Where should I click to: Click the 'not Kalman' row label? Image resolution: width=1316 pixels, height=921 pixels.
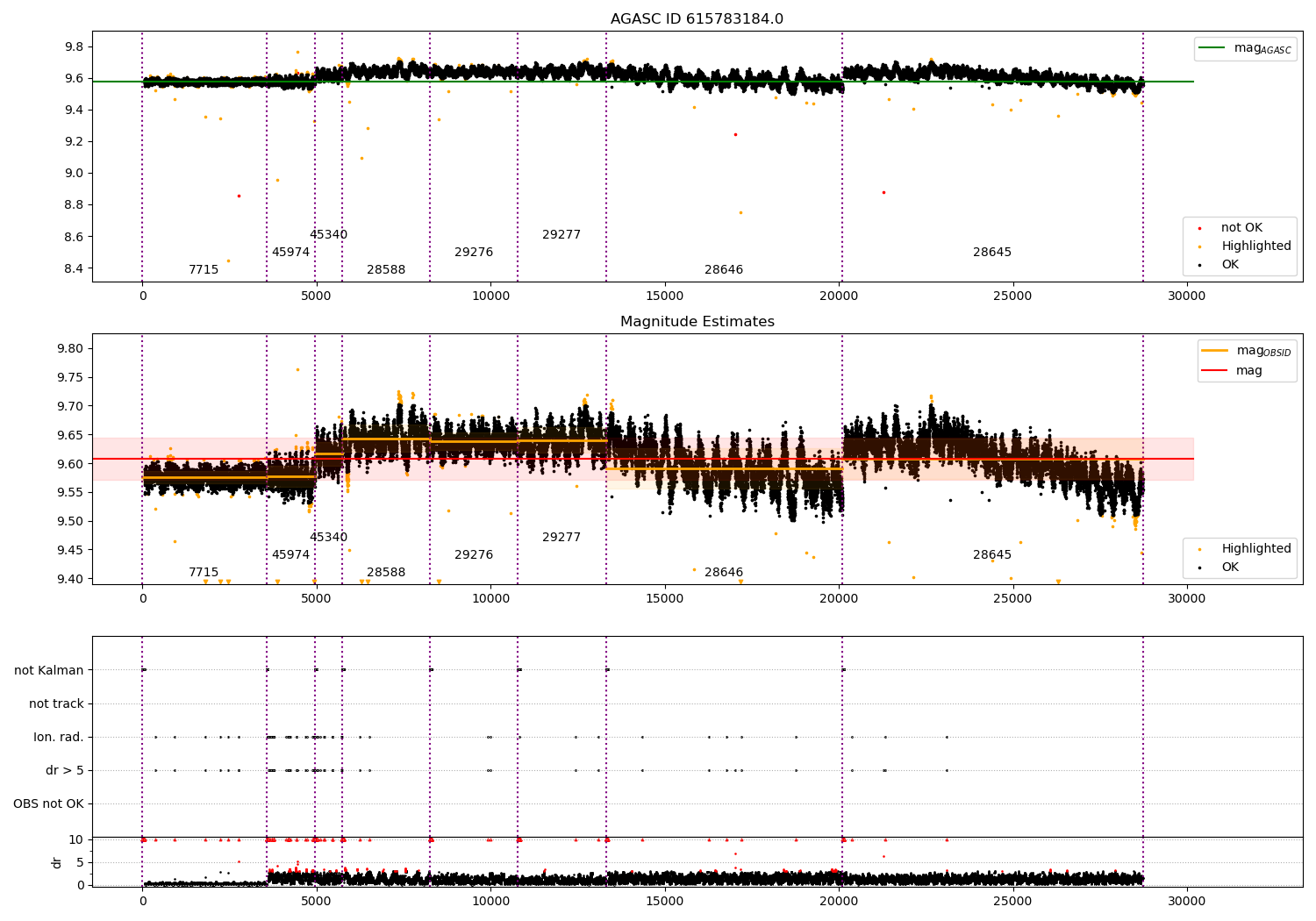pos(49,670)
